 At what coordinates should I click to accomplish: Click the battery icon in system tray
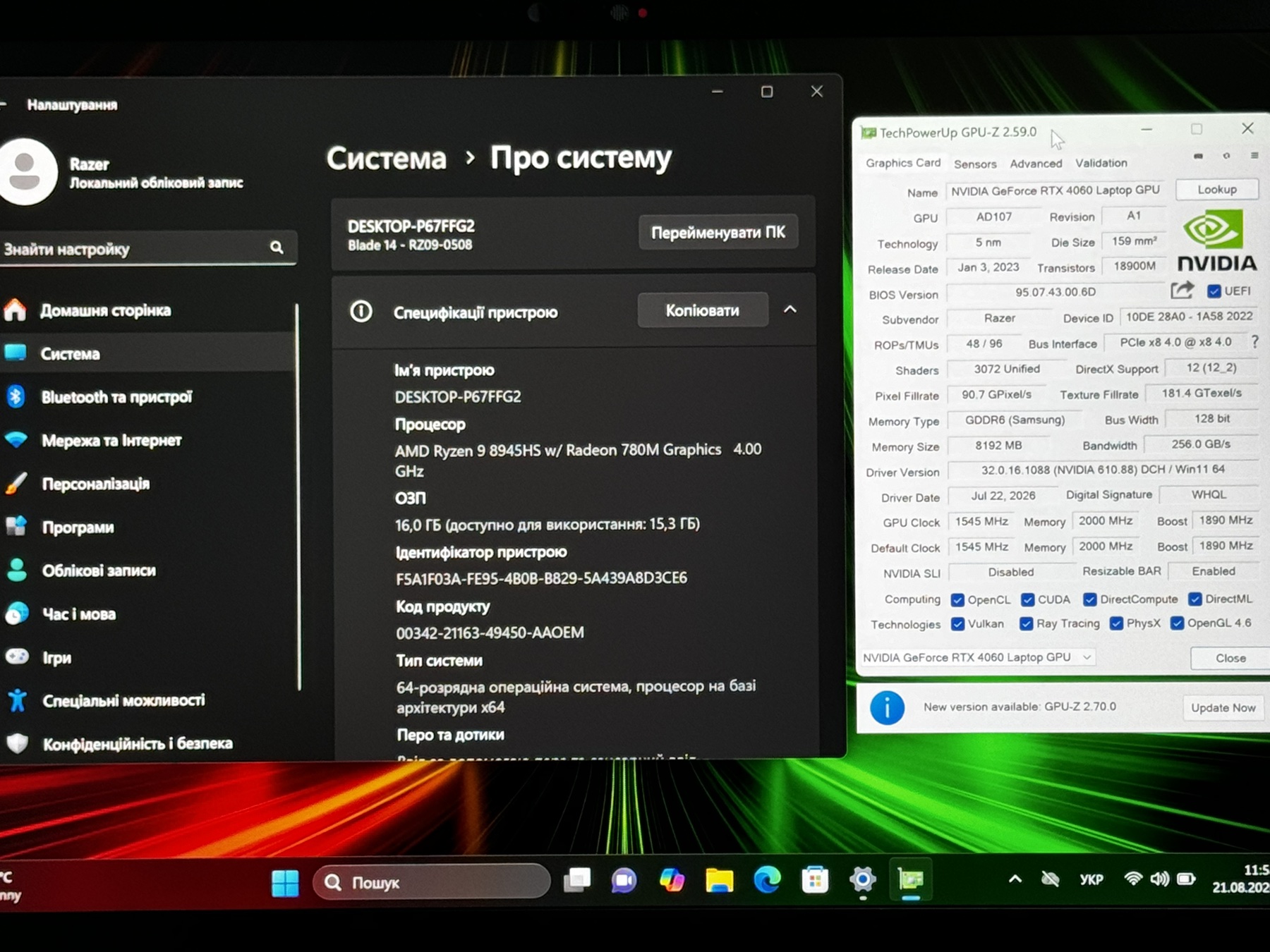pos(1187,879)
